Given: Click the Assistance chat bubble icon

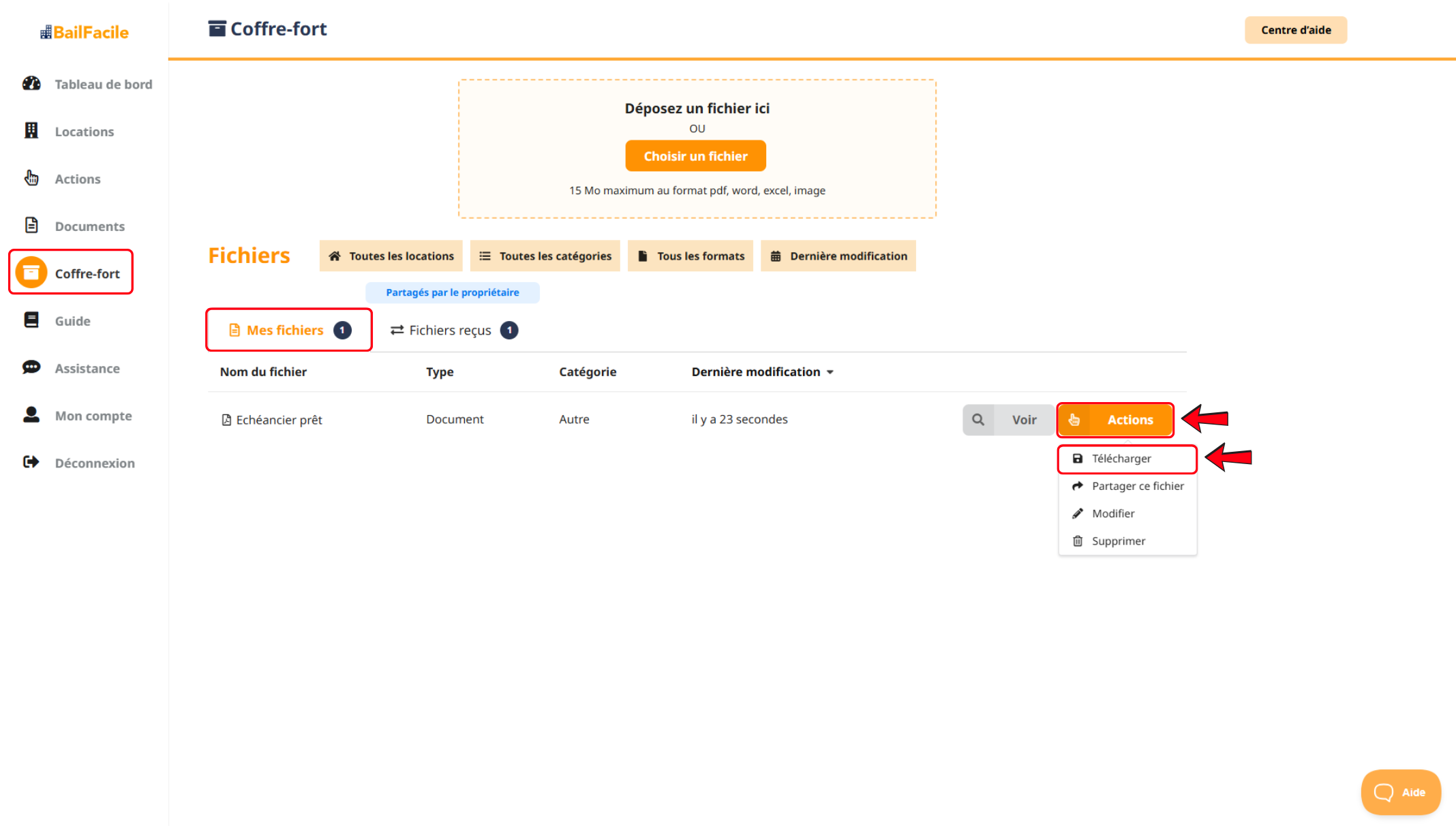Looking at the screenshot, I should pos(31,368).
